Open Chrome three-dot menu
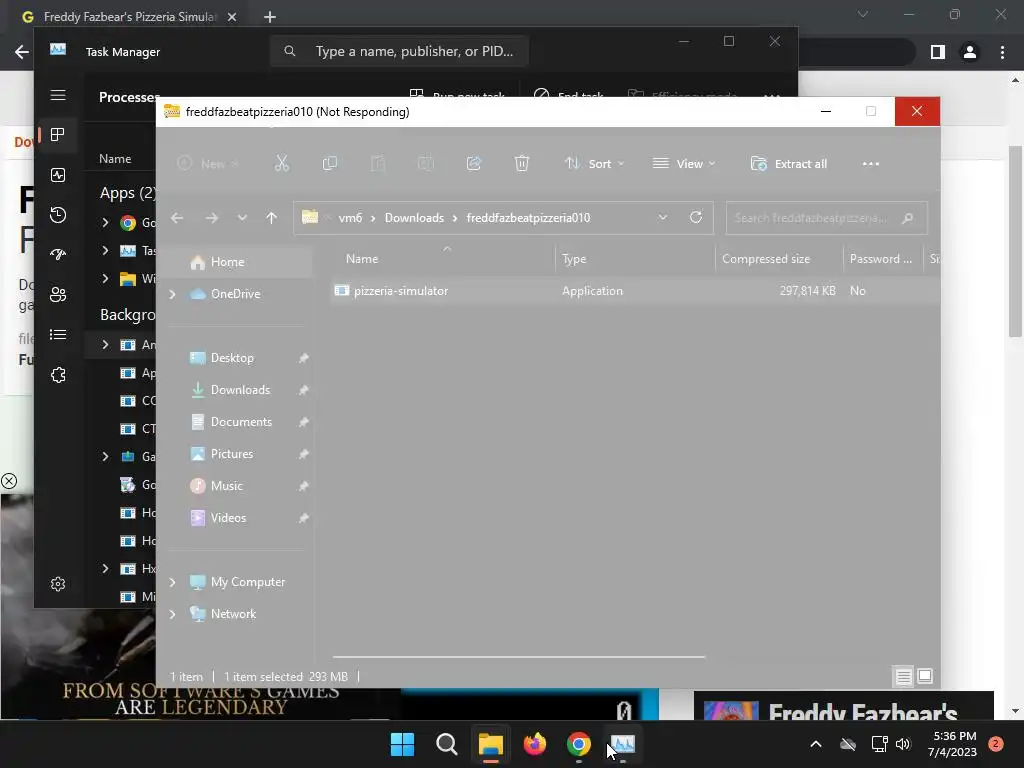This screenshot has width=1024, height=768. coord(1002,52)
